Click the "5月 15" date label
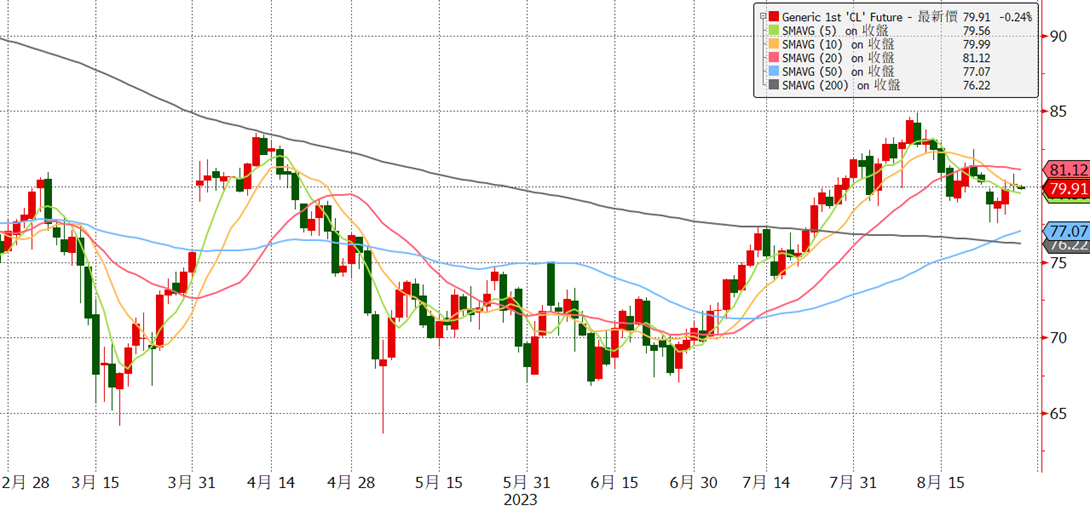 [x=441, y=482]
